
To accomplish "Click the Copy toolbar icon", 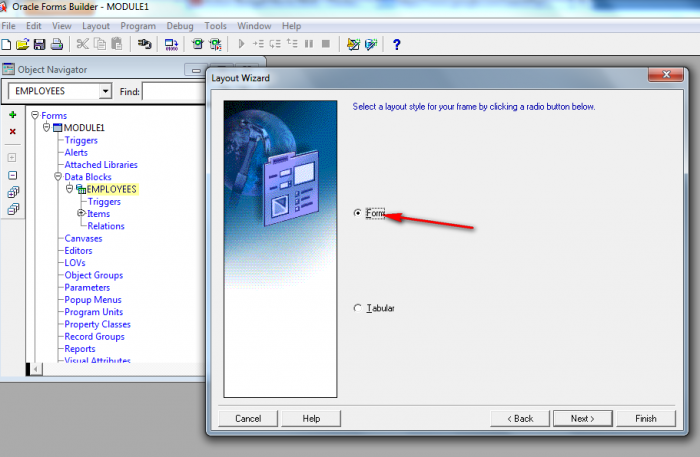I will click(100, 44).
